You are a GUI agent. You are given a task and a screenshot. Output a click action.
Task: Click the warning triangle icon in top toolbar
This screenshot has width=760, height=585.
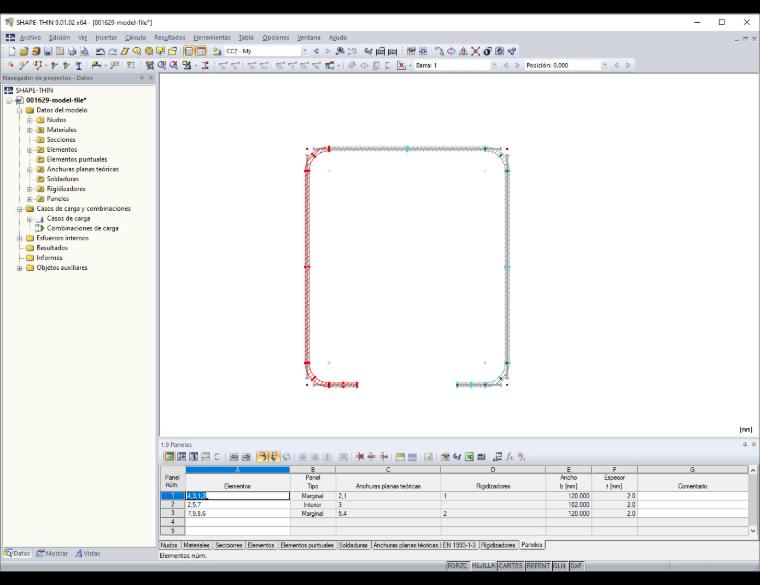(463, 51)
